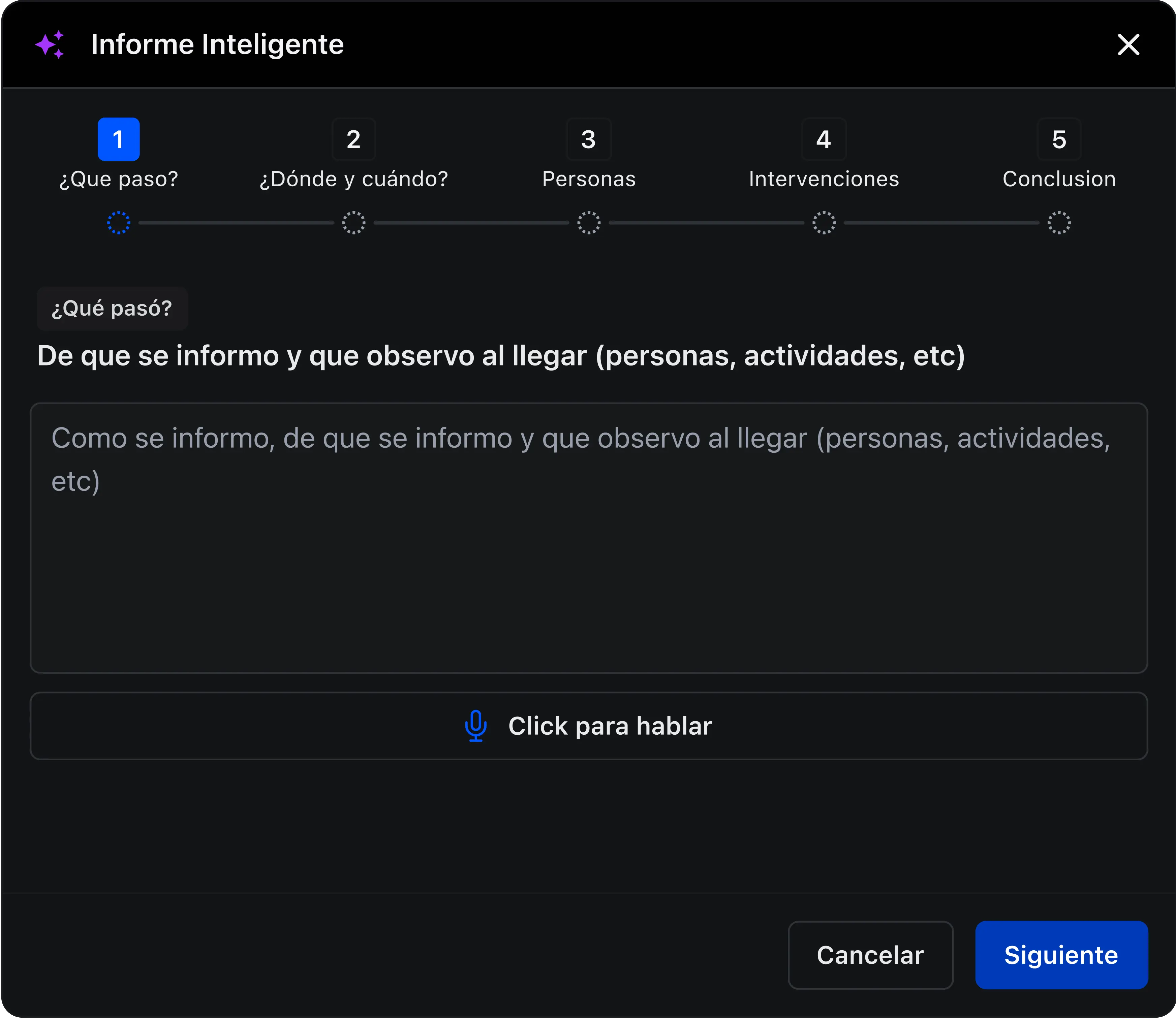The width and height of the screenshot is (1176, 1018).
Task: Activate Click para hablar
Action: coord(588,726)
